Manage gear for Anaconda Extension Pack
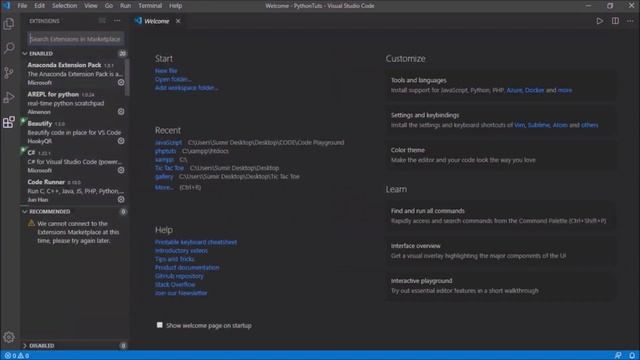Screen dimensions: 640x360 coord(121,82)
